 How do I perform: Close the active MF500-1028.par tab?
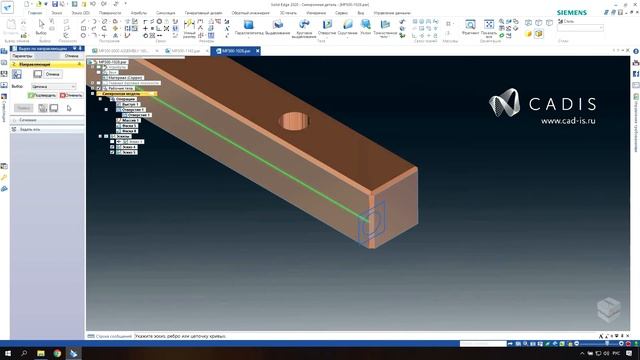[258, 51]
